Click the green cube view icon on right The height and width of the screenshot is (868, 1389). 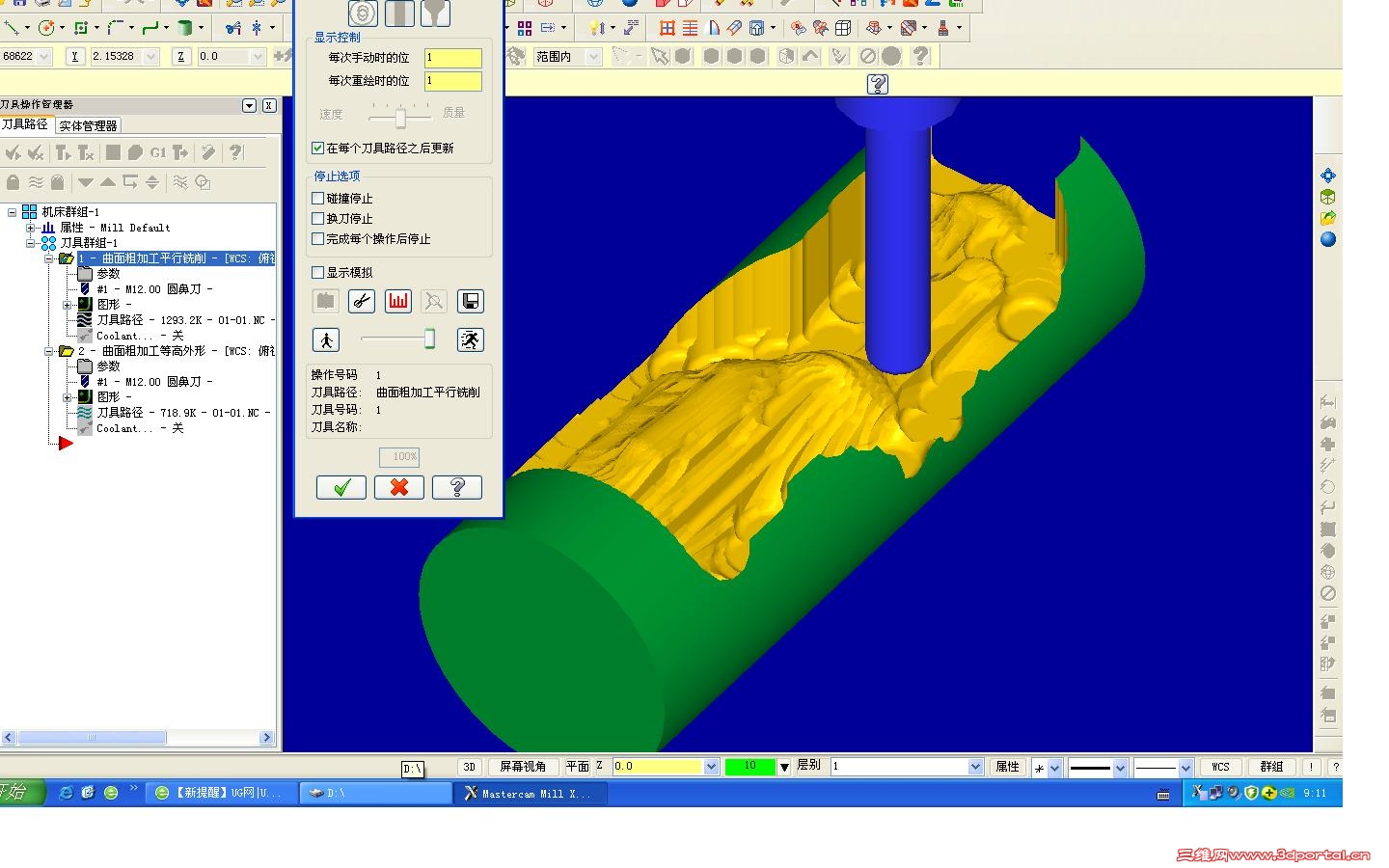[1328, 197]
